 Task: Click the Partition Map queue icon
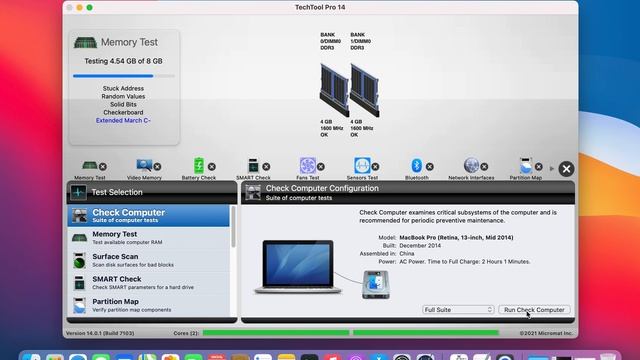[x=525, y=165]
